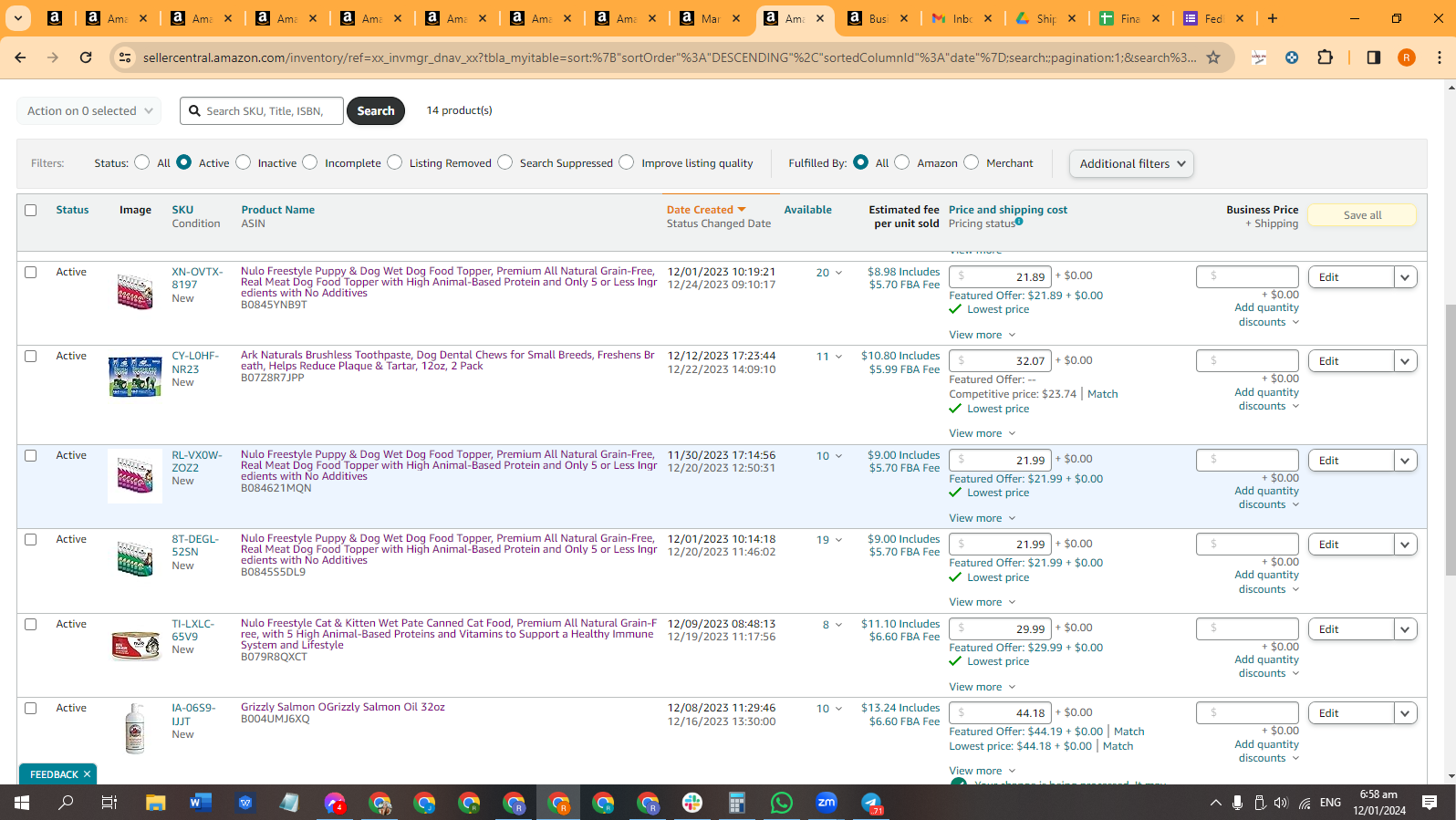Screen dimensions: 1456x820
Task: Check the select-all products checkbox
Action: click(31, 210)
